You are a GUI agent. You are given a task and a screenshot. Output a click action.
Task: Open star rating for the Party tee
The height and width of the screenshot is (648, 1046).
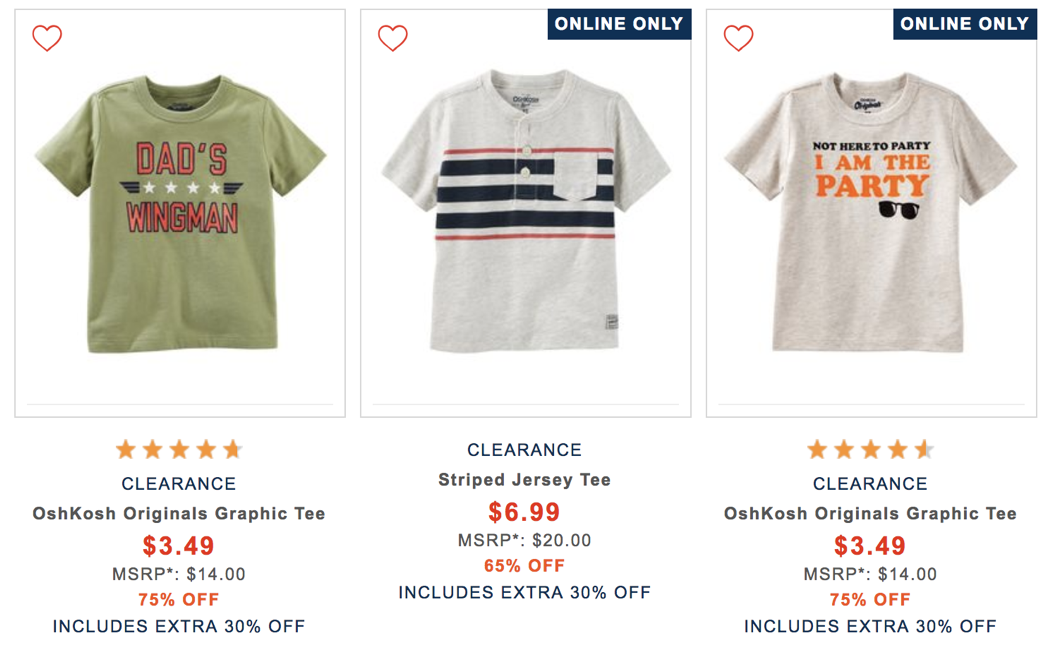pos(870,449)
